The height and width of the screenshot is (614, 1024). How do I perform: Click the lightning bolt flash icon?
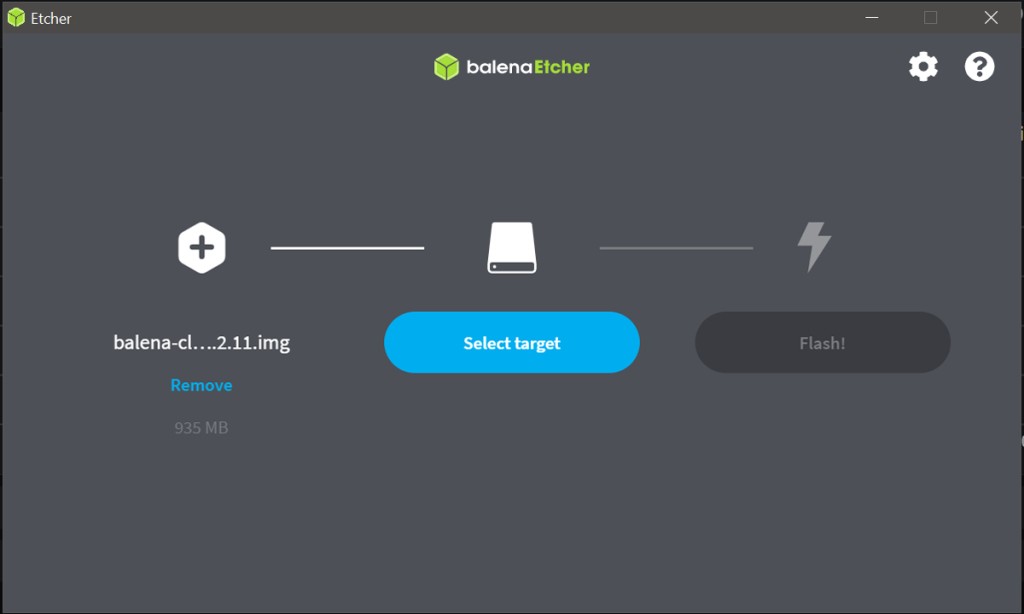814,246
